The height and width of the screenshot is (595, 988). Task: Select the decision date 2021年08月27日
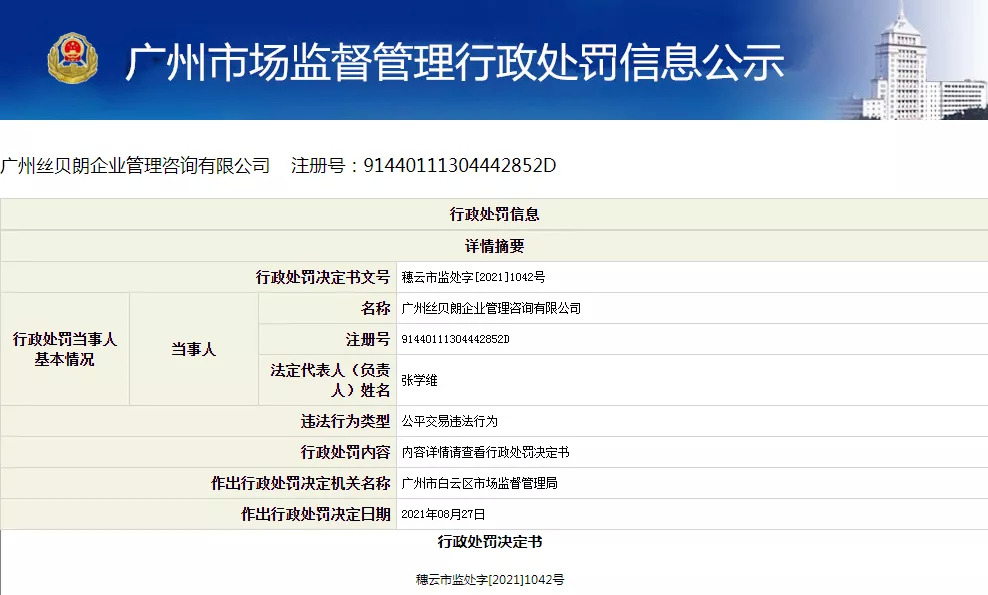tap(442, 515)
